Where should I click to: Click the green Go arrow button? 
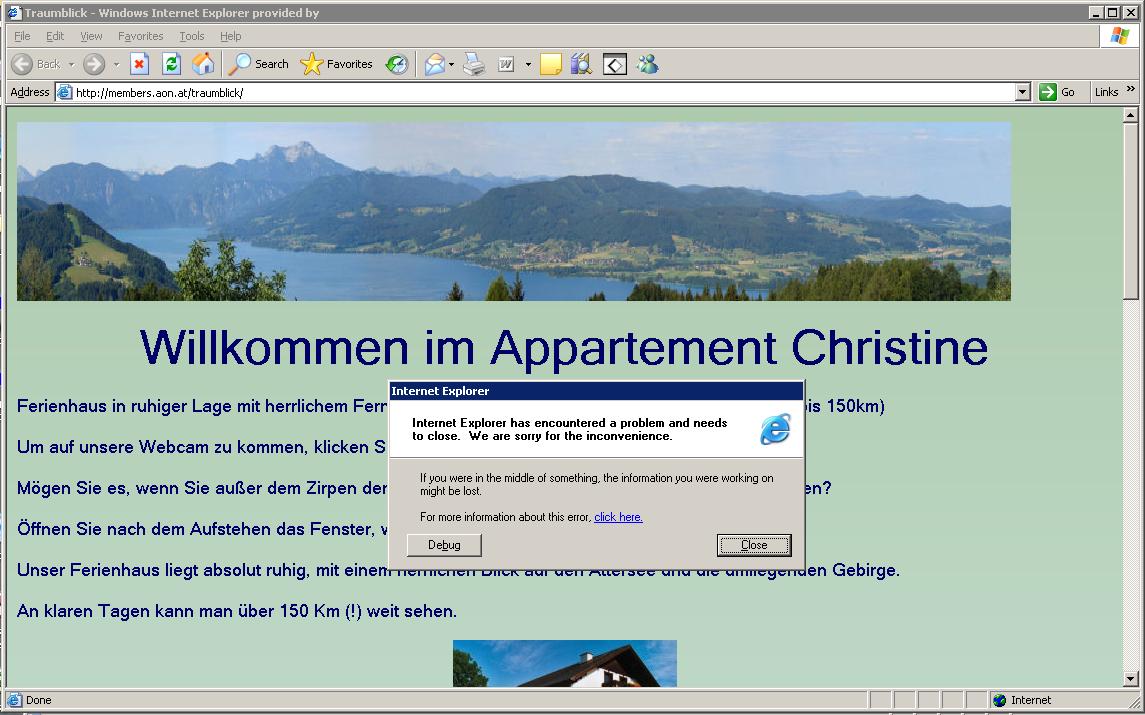point(1048,92)
